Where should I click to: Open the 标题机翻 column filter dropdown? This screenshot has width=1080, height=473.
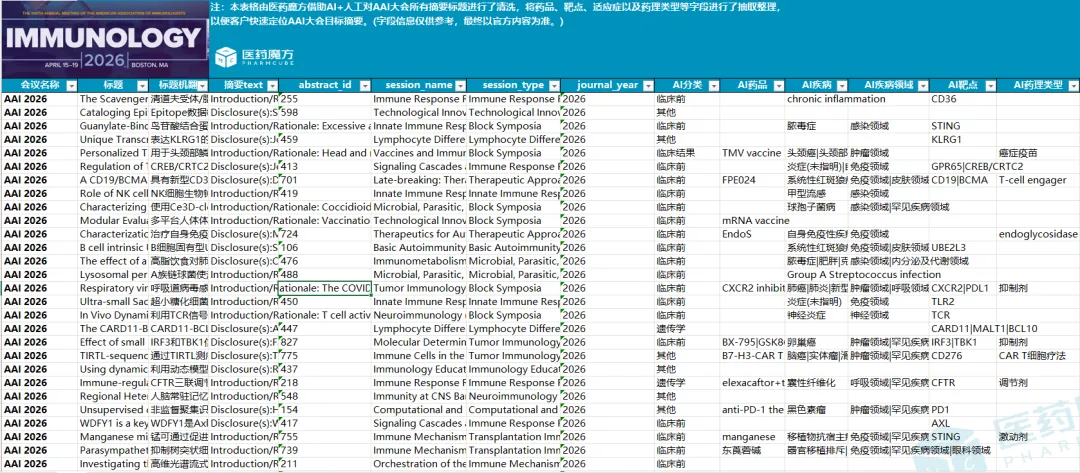point(202,86)
